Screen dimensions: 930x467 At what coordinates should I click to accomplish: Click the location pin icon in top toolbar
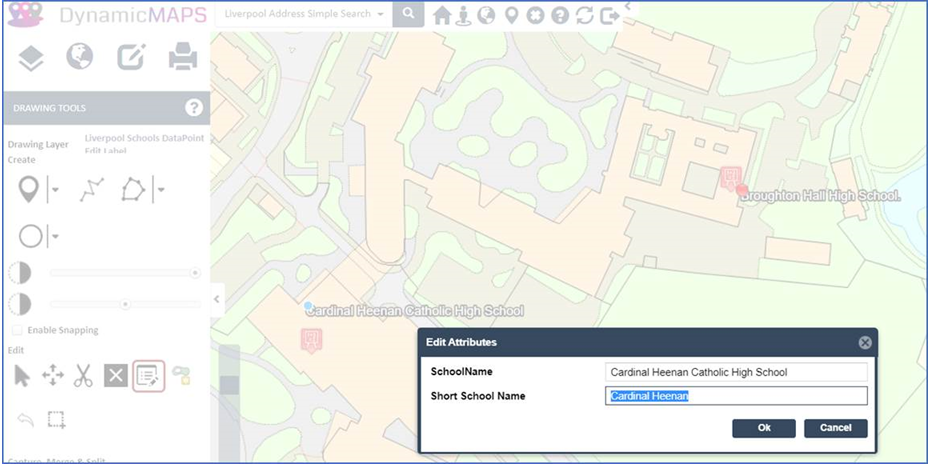511,15
